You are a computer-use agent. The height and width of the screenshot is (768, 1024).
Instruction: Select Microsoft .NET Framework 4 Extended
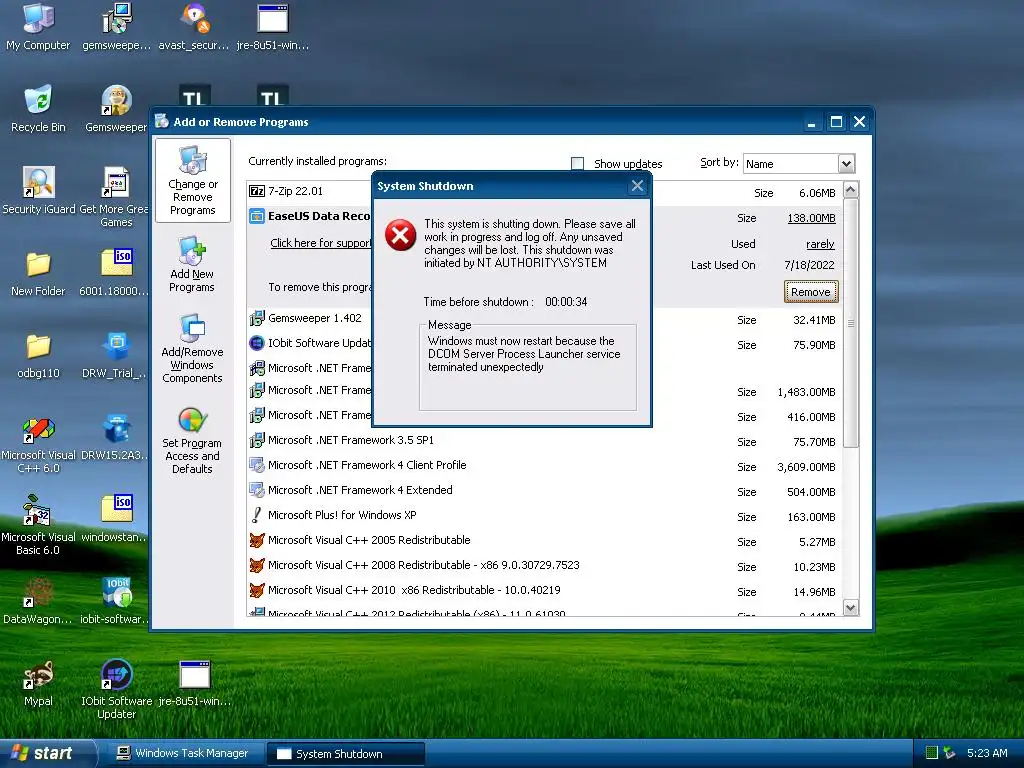coord(543,490)
